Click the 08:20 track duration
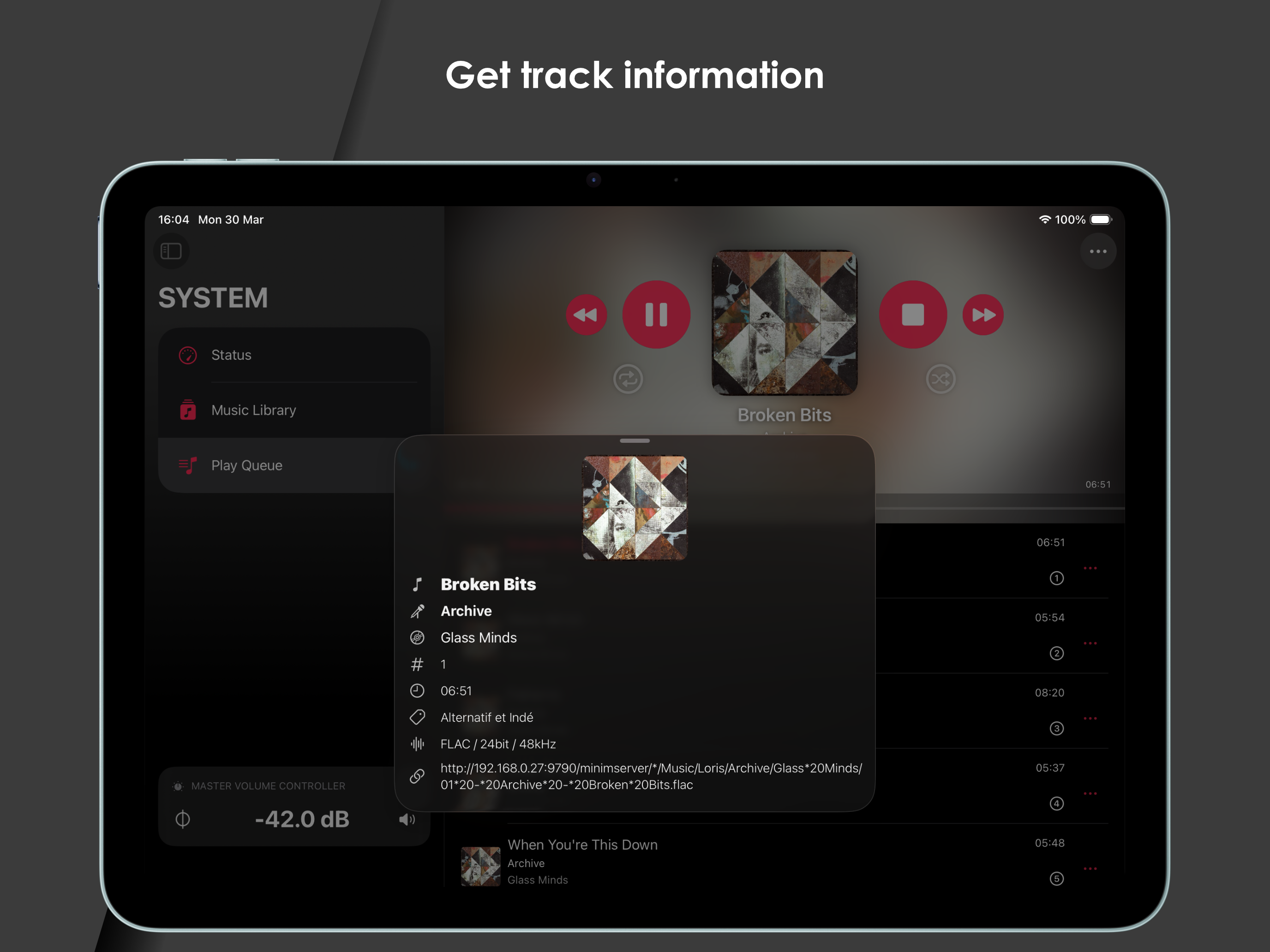1270x952 pixels. click(x=1049, y=693)
